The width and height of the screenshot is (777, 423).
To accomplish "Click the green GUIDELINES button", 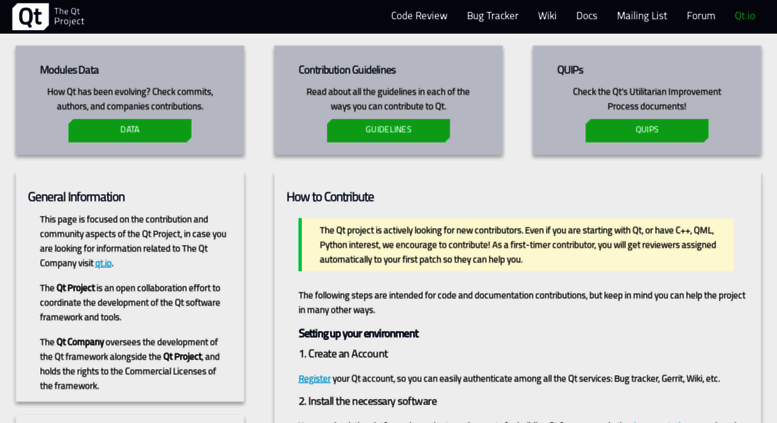I will [388, 130].
